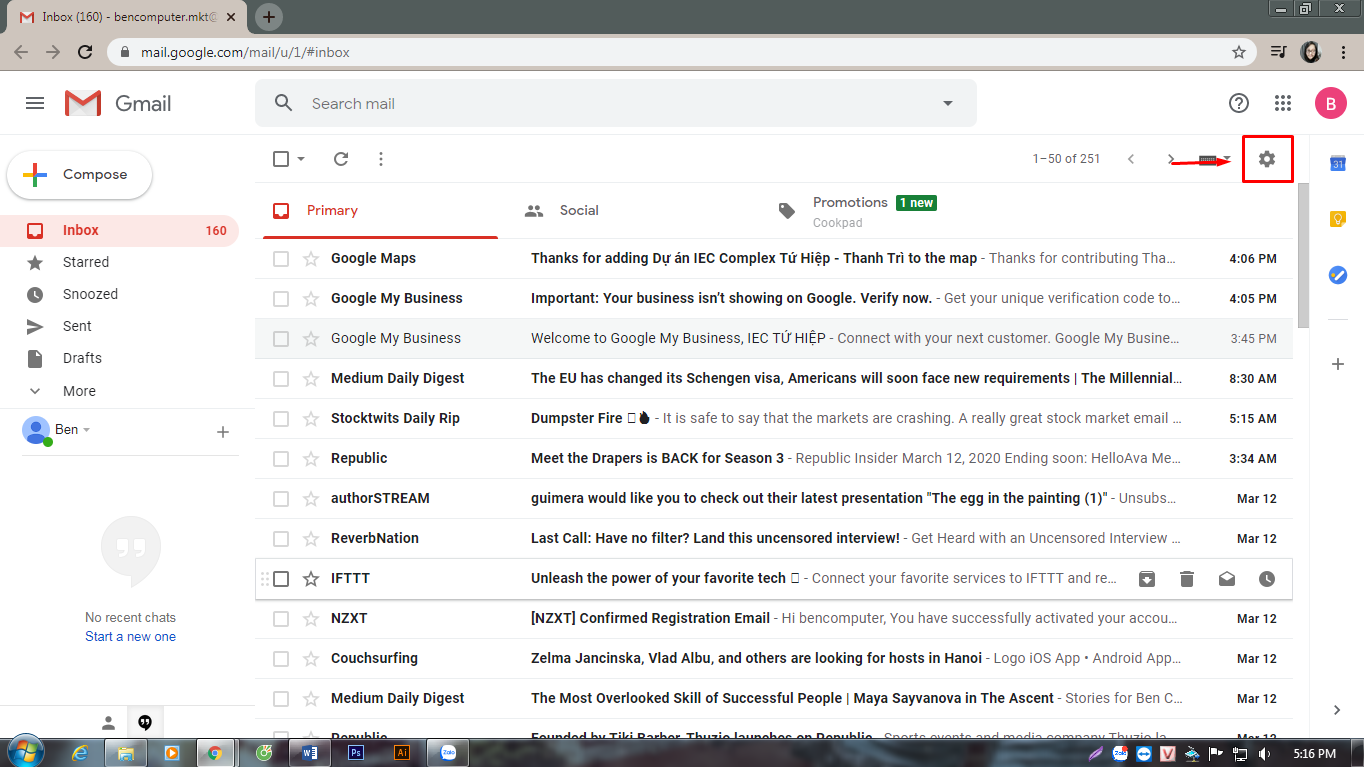Screen dimensions: 1364x767
Task: Star the Google Maps email
Action: pos(311,258)
